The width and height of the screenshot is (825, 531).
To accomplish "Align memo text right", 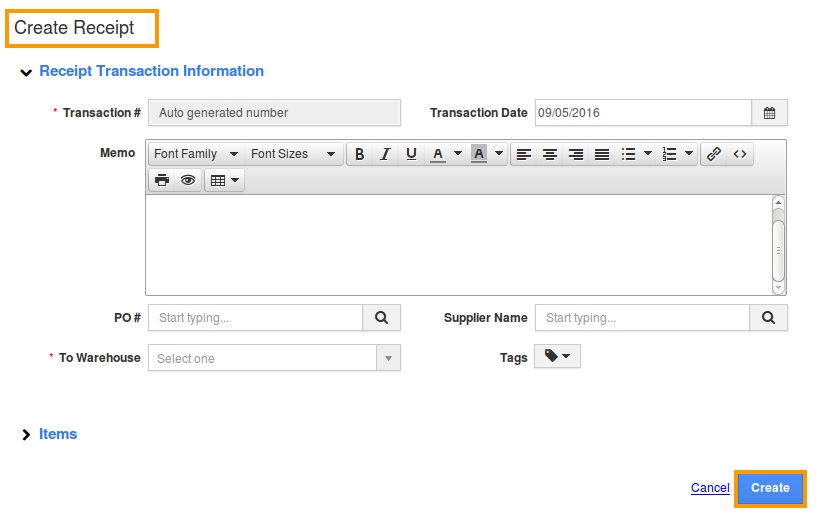I will pyautogui.click(x=576, y=154).
